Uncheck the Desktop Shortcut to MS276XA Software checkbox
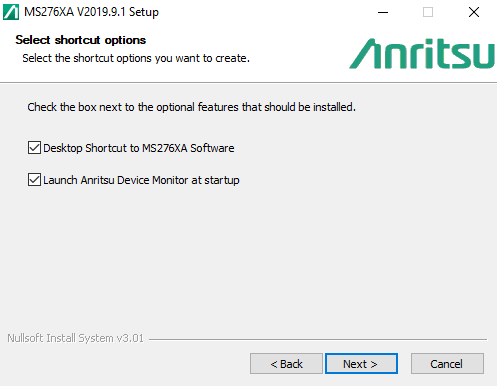The width and height of the screenshot is (497, 386). click(34, 148)
